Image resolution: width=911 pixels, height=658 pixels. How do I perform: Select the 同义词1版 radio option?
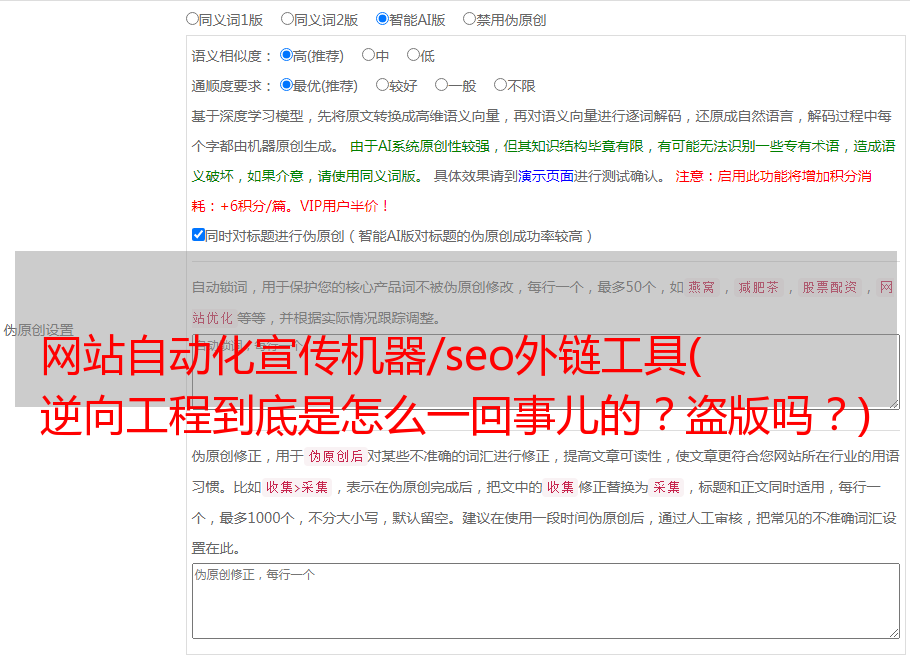coord(192,19)
